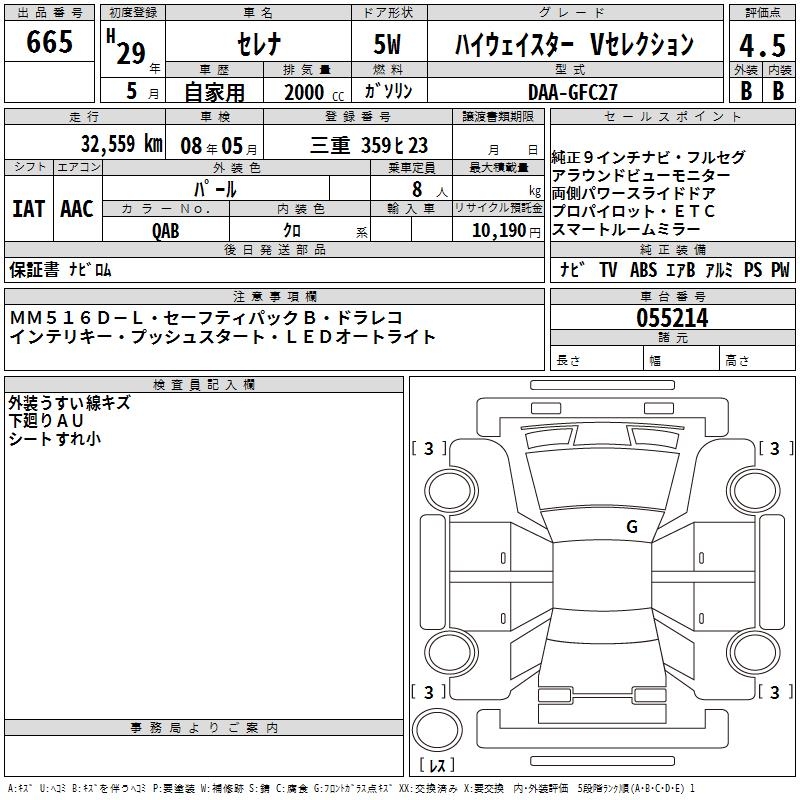
Task: Select the fuel type ガソリン
Action: [x=388, y=91]
